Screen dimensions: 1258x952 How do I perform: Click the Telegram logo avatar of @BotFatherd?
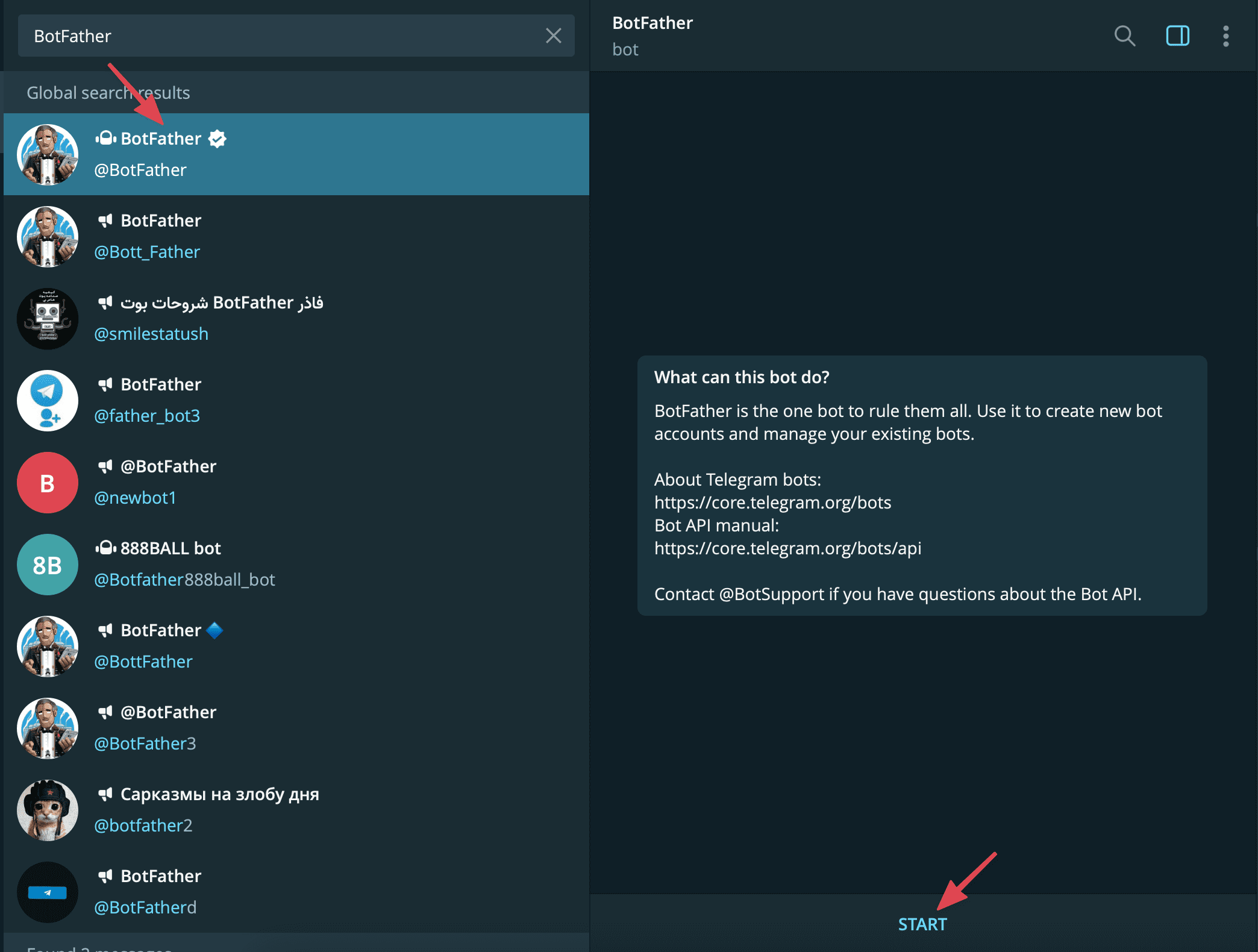[x=47, y=892]
